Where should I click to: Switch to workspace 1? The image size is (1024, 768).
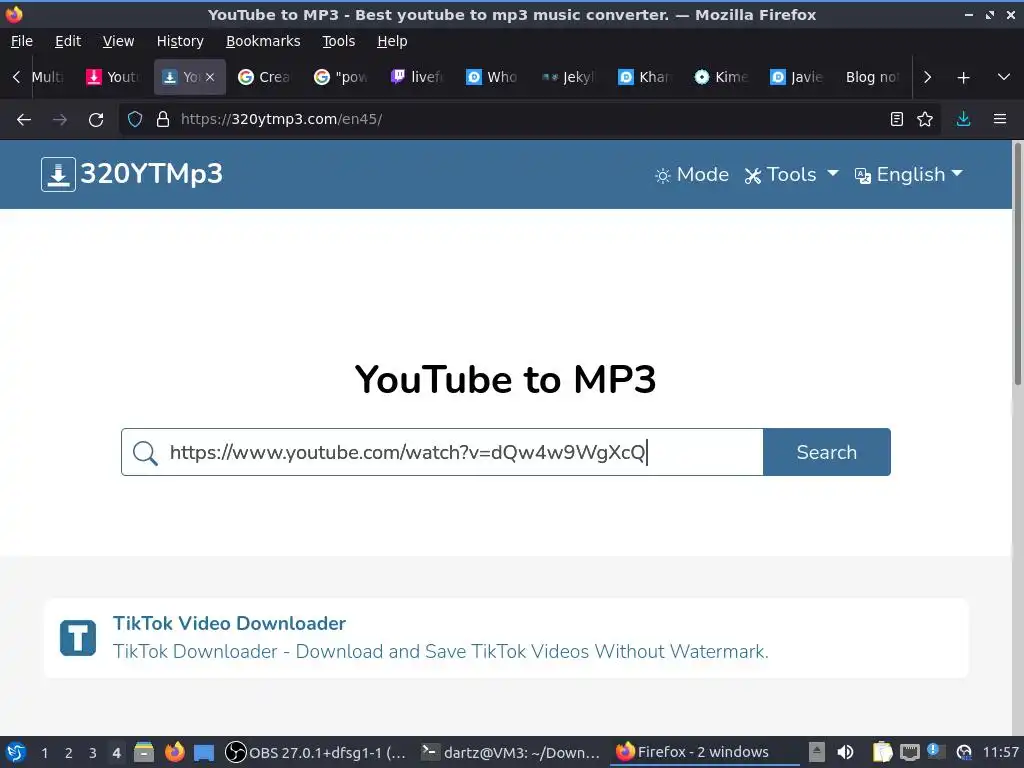tap(44, 753)
